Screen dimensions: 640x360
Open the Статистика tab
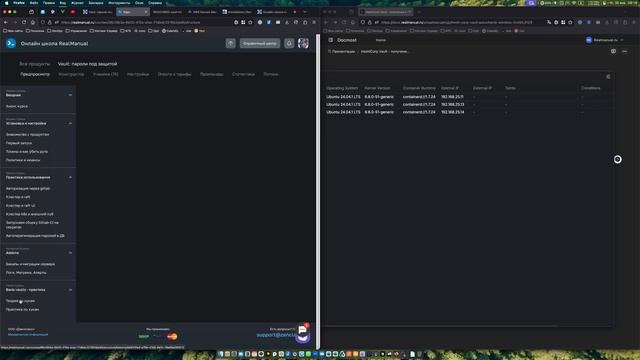243,74
